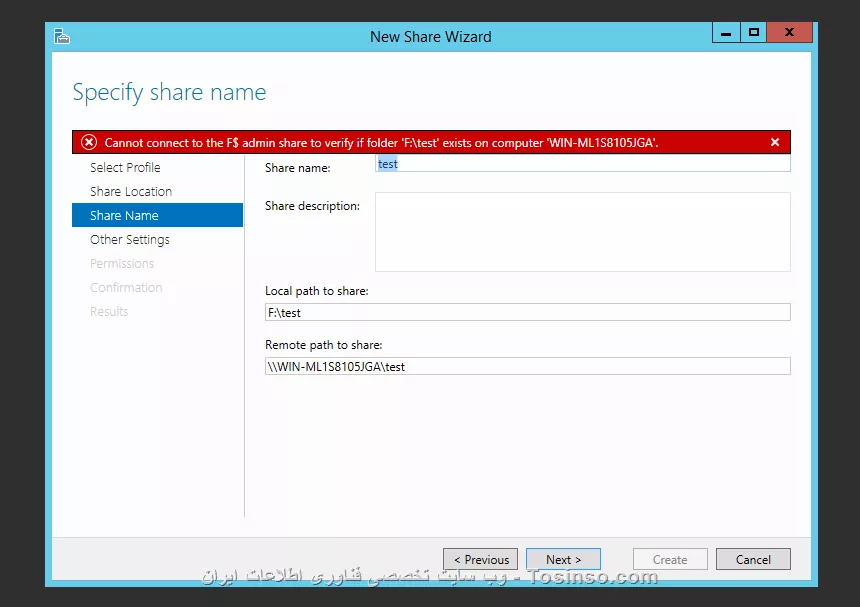Minimize the New Share Wizard window
The image size is (860, 607).
click(726, 32)
